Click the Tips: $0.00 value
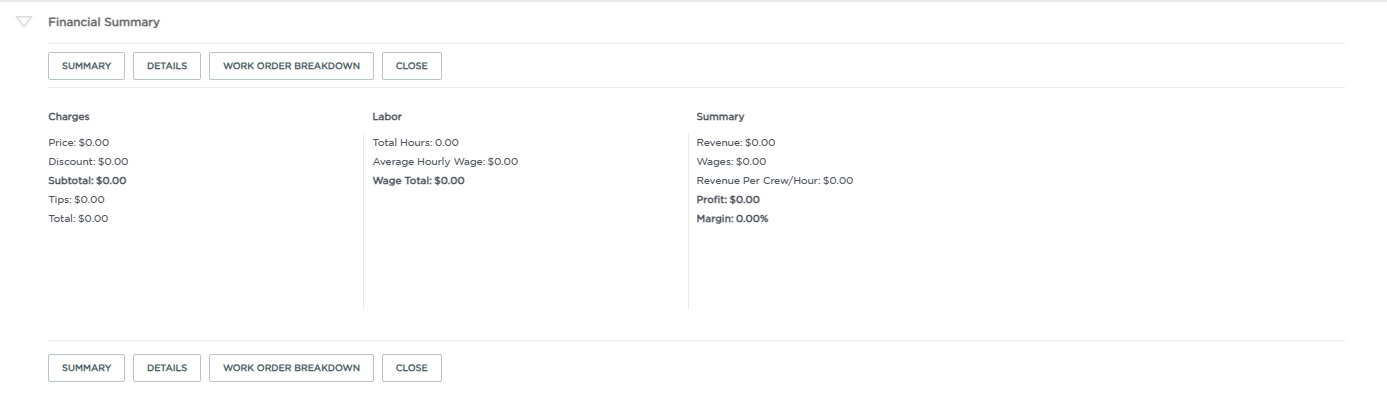 click(76, 200)
